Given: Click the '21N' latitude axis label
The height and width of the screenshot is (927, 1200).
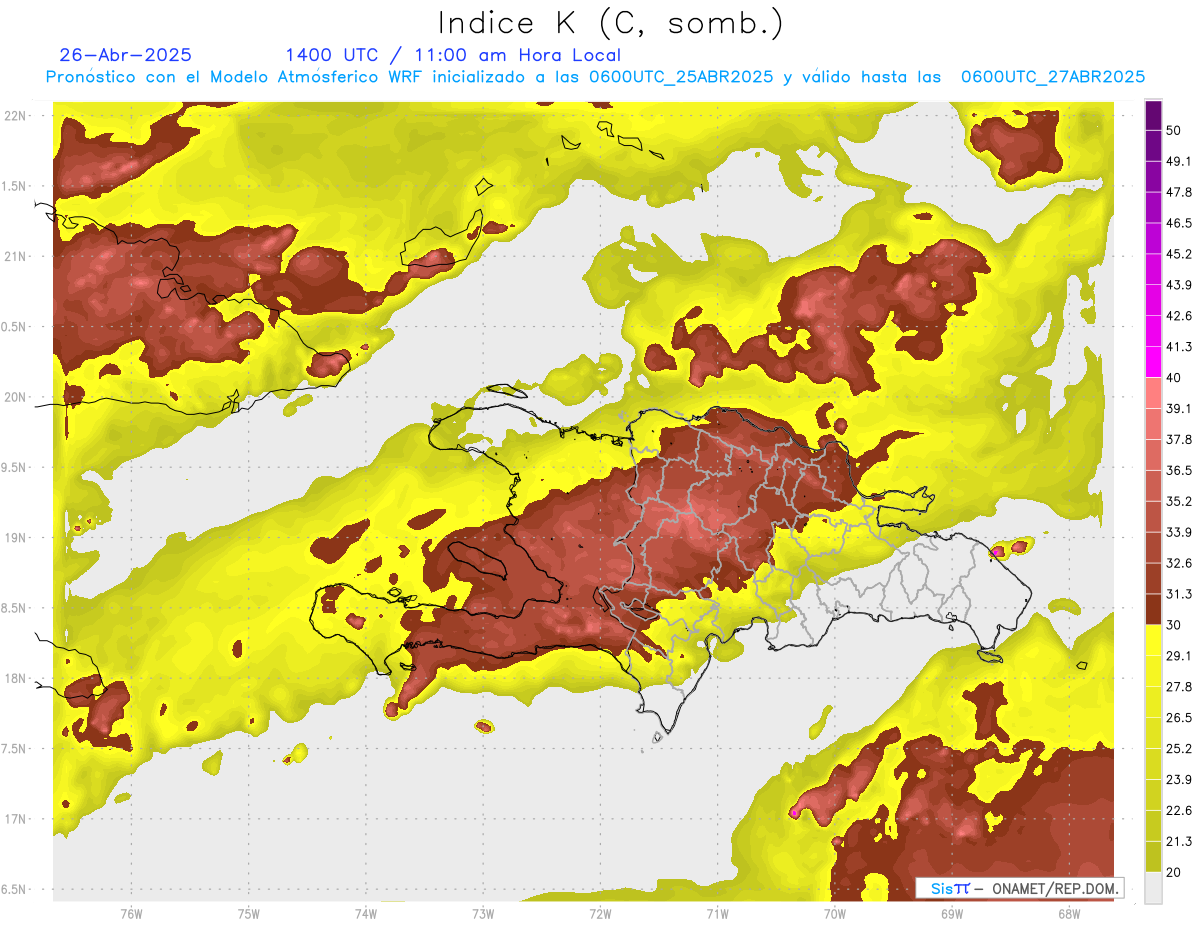Looking at the screenshot, I should click(x=15, y=256).
